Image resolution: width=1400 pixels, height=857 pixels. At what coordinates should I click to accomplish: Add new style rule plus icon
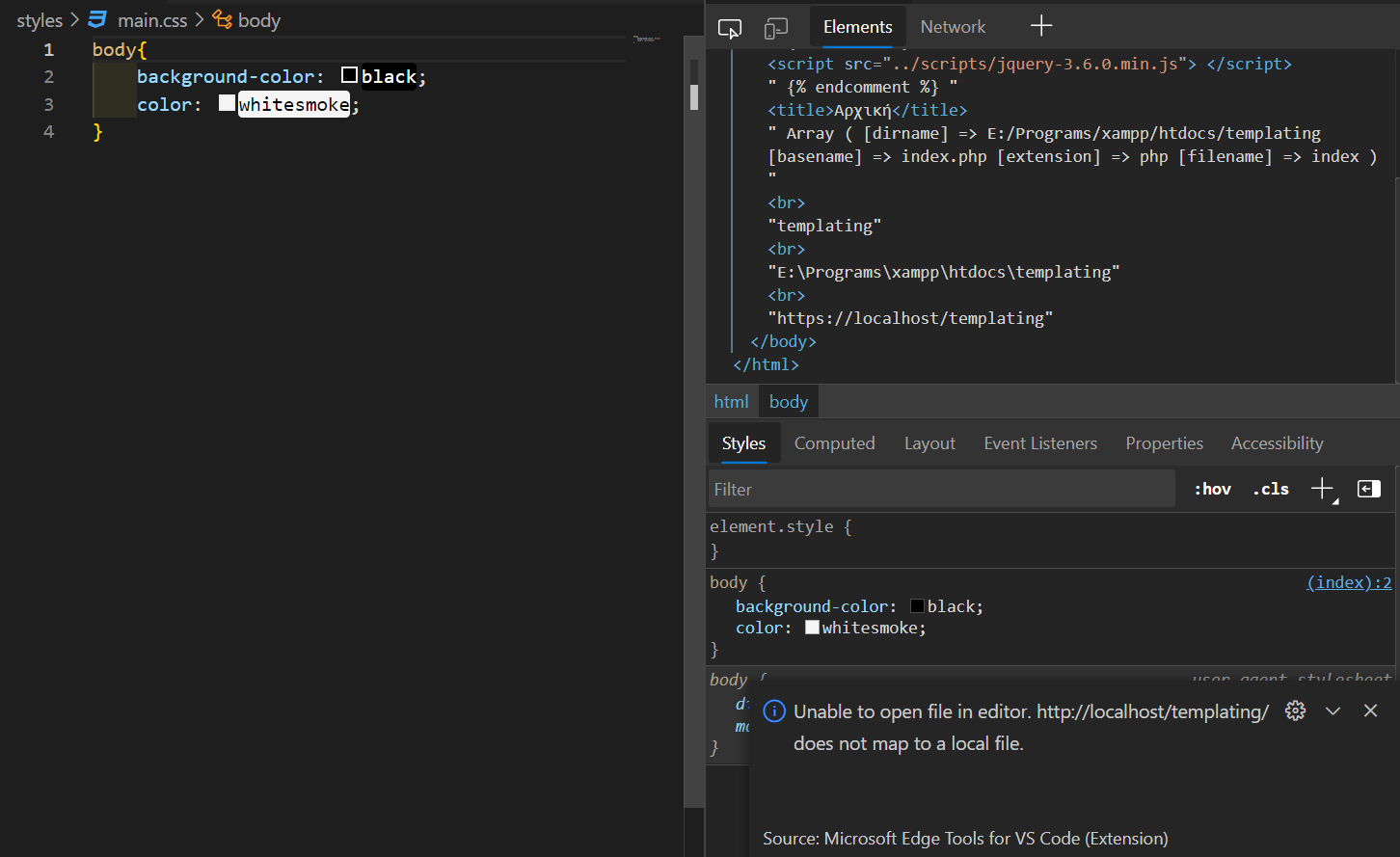tap(1323, 489)
